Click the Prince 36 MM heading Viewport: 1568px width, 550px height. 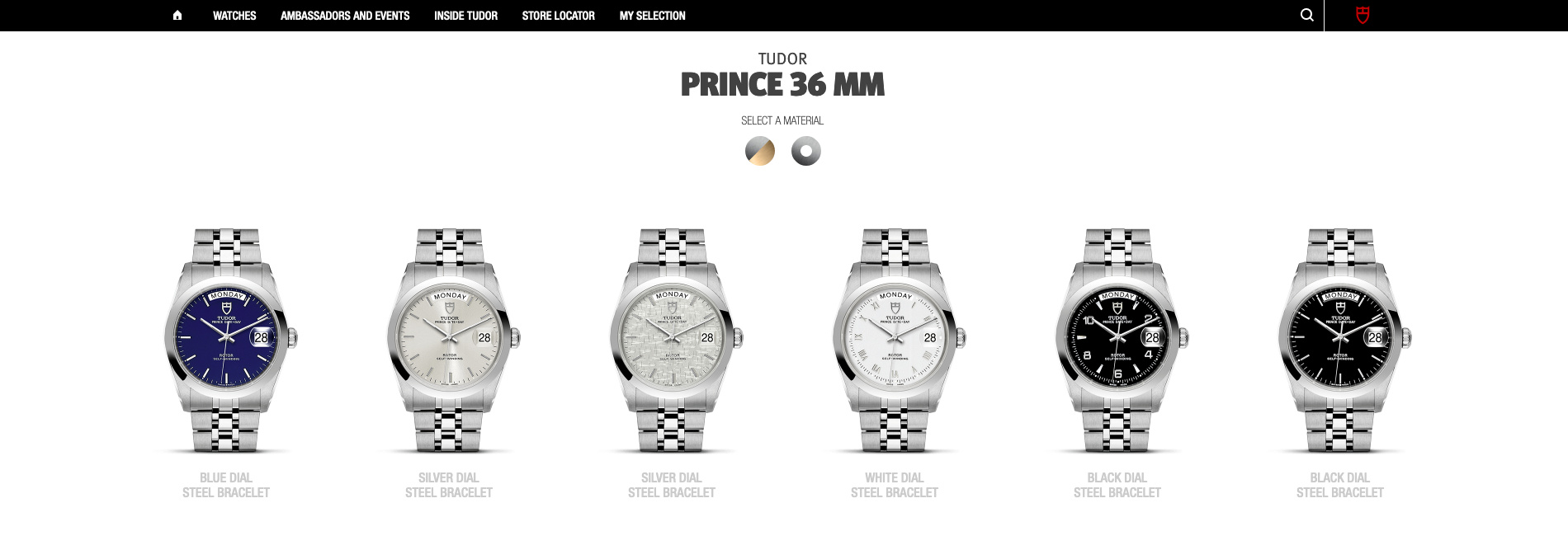point(782,84)
